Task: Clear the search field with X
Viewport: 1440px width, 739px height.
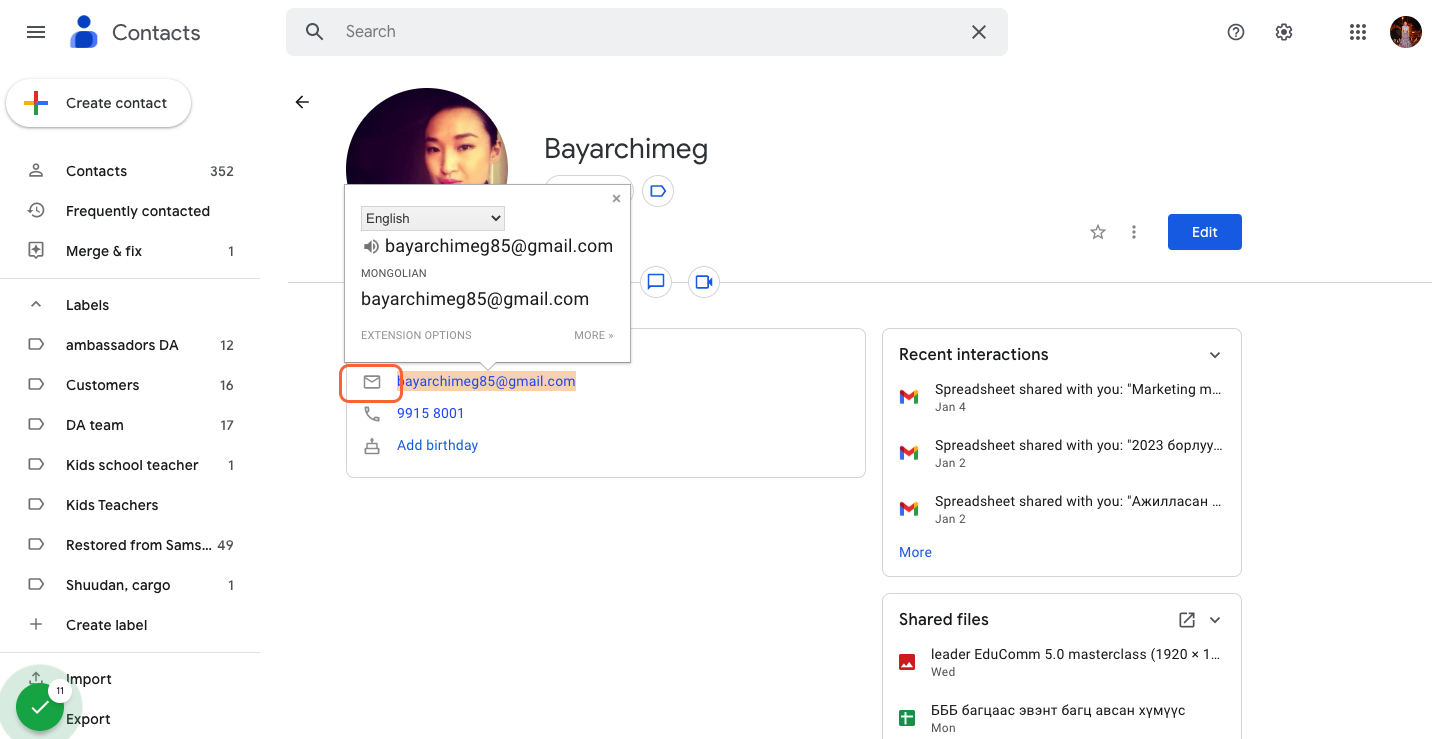Action: tap(979, 32)
